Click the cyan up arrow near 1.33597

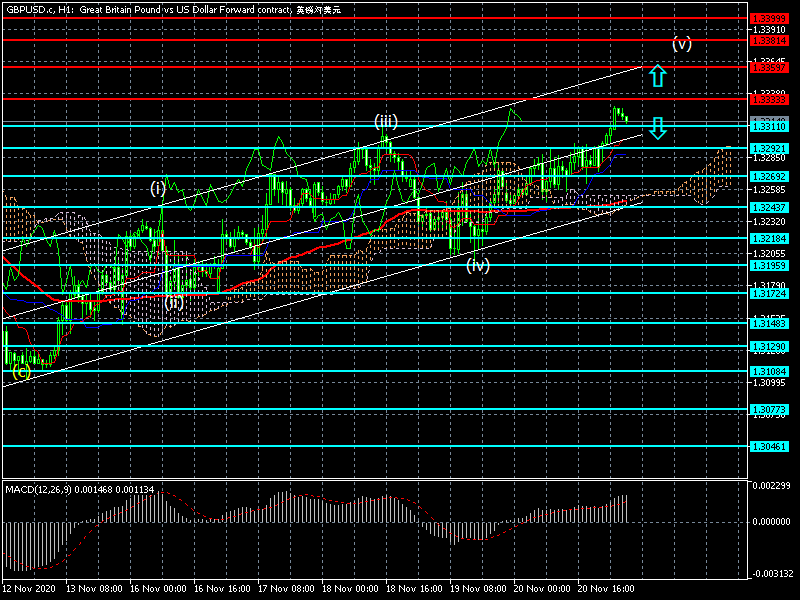point(658,76)
